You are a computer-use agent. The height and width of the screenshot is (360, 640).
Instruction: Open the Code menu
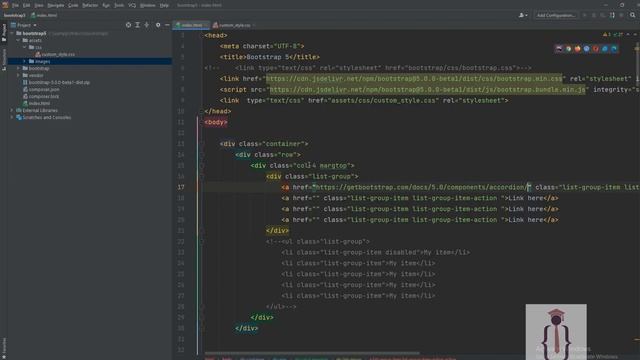pyautogui.click(x=73, y=5)
